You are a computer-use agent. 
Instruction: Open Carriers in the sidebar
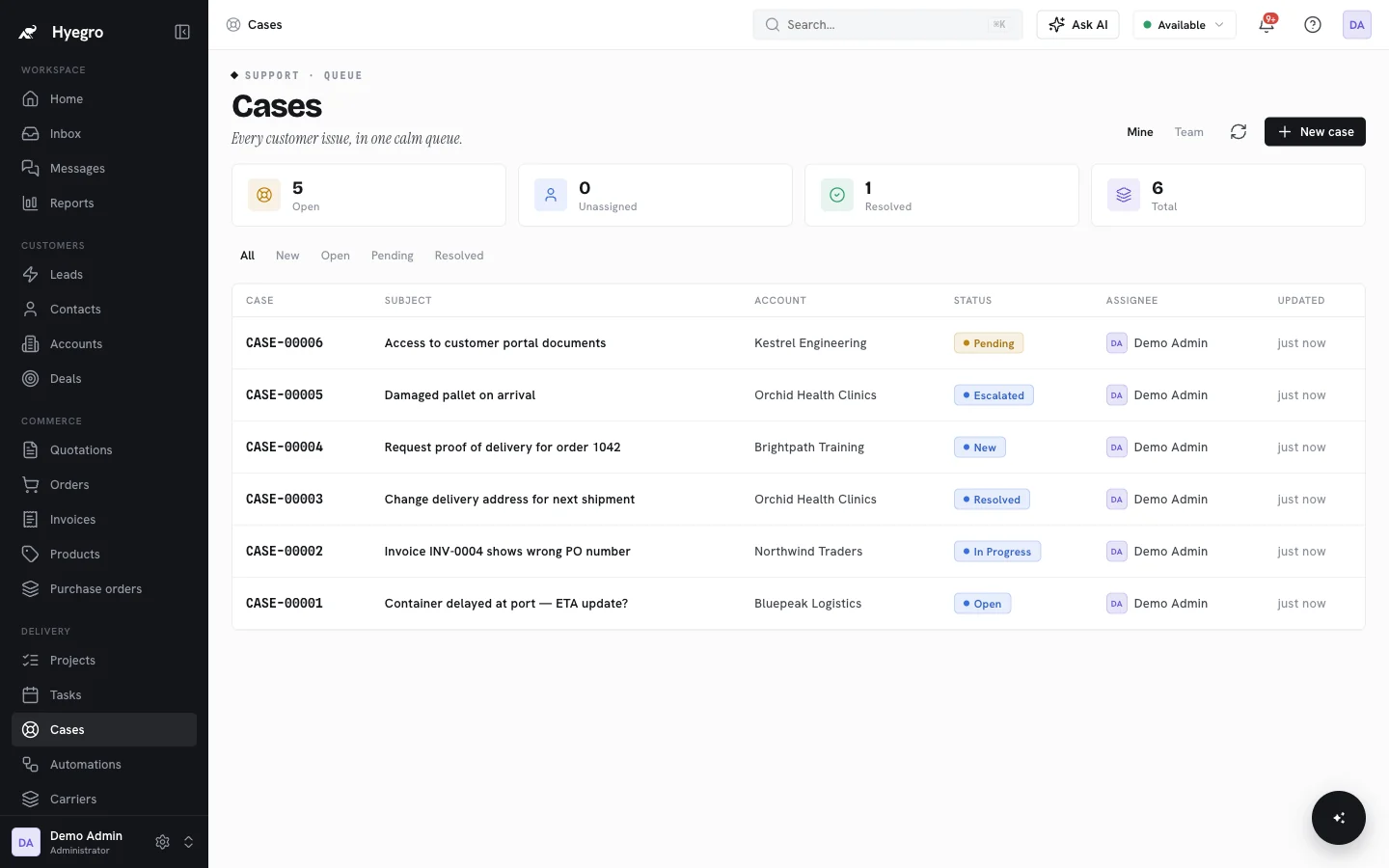click(x=104, y=799)
